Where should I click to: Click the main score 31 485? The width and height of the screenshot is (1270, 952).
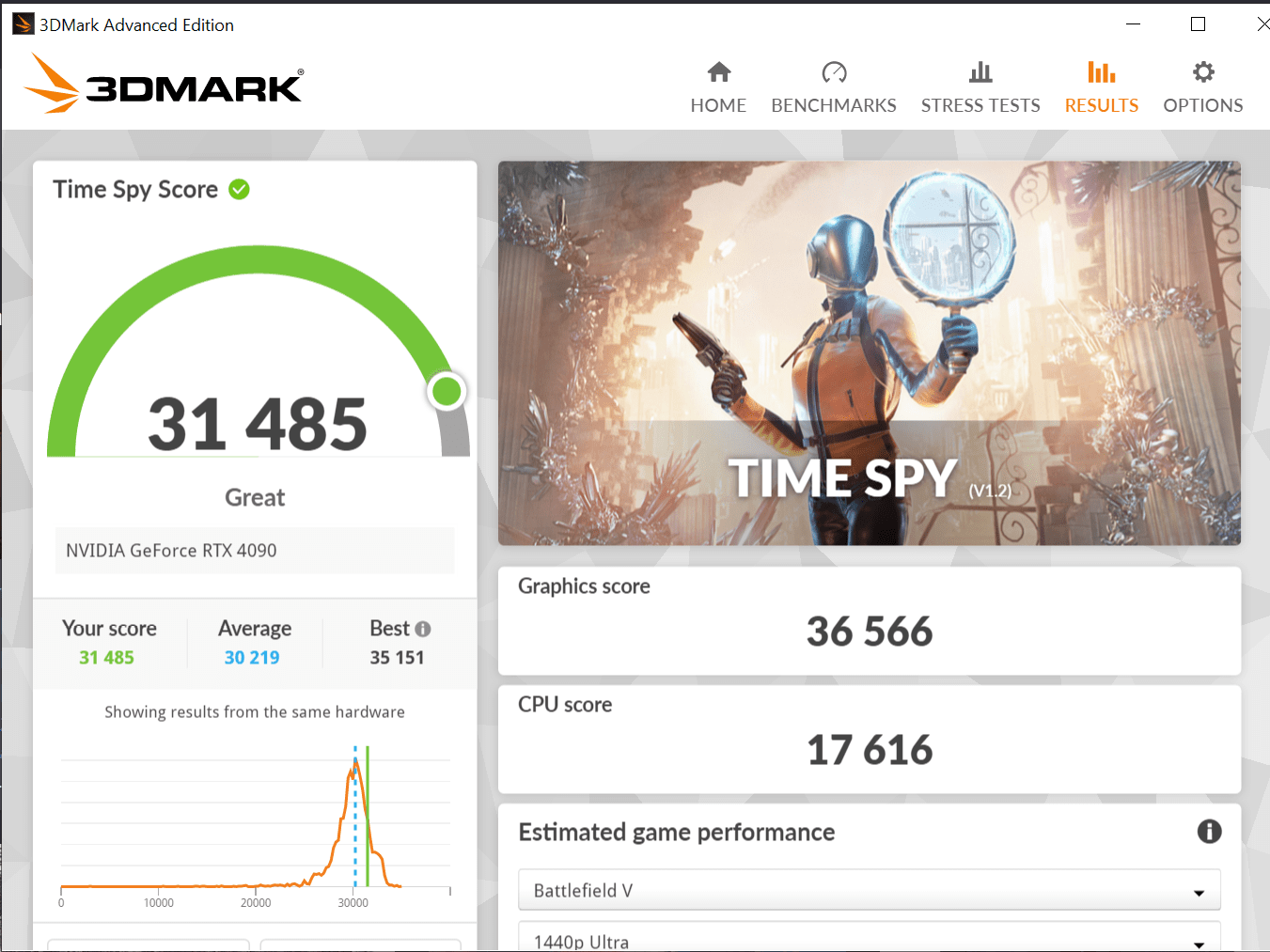click(258, 424)
